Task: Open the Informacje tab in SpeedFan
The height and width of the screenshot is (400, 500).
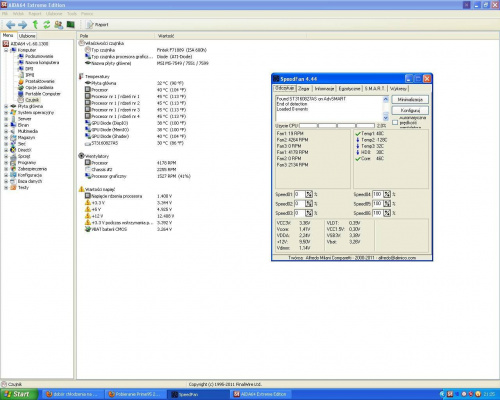Action: [x=324, y=89]
